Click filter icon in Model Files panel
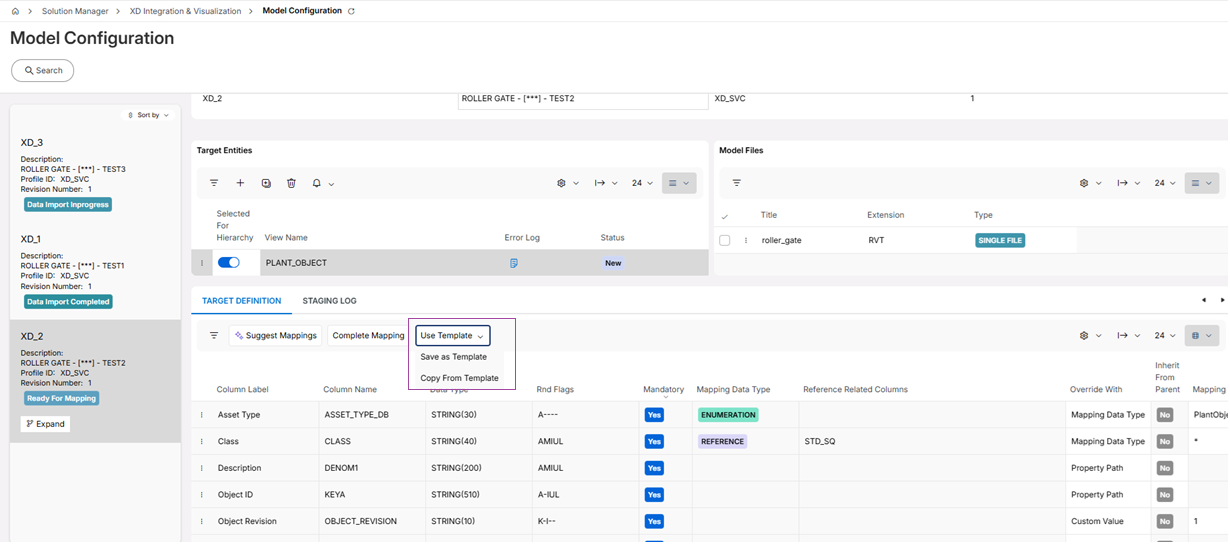 (x=737, y=183)
